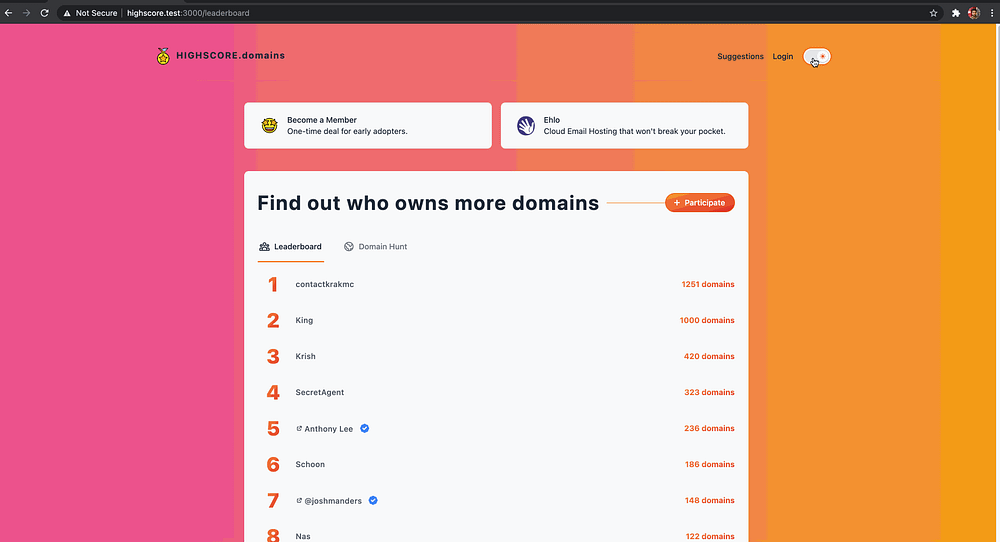This screenshot has width=1000, height=542.
Task: Click the browser address bar
Action: pyautogui.click(x=500, y=13)
